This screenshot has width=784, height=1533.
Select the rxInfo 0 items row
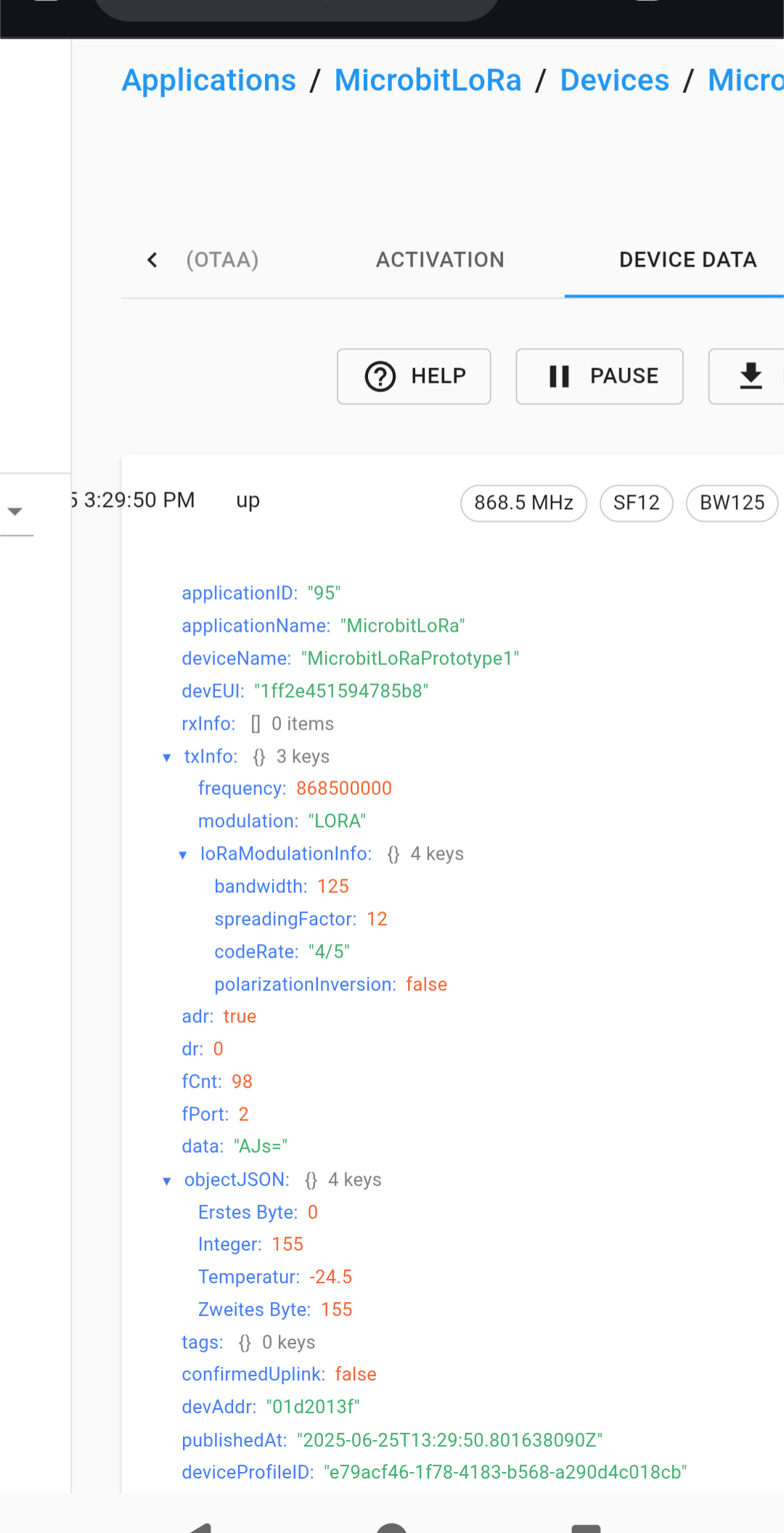[258, 724]
